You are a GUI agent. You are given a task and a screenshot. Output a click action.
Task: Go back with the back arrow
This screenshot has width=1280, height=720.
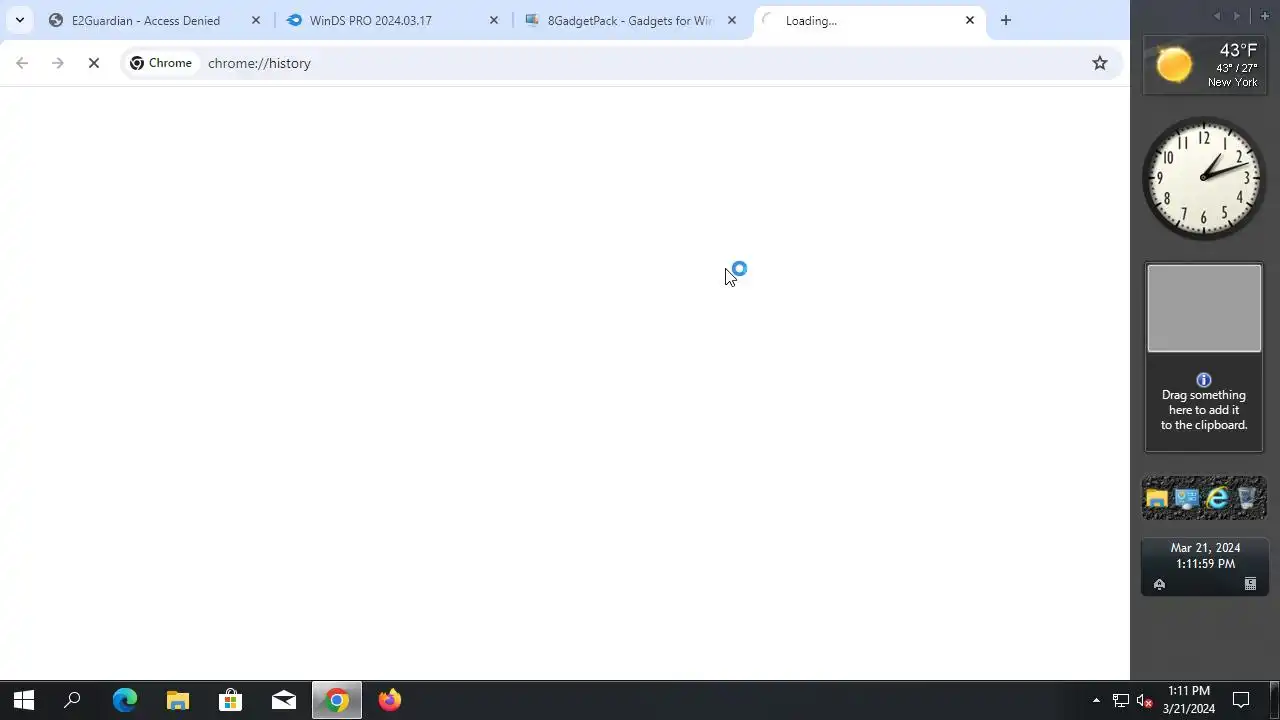22,63
